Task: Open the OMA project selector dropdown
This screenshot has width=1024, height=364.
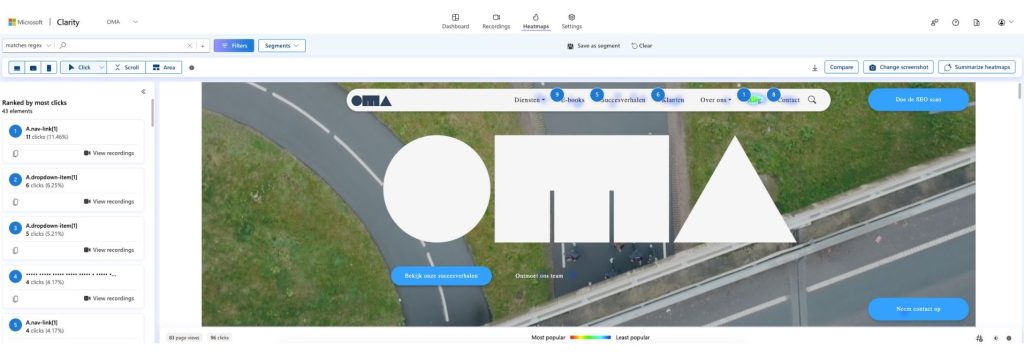Action: tap(122, 22)
